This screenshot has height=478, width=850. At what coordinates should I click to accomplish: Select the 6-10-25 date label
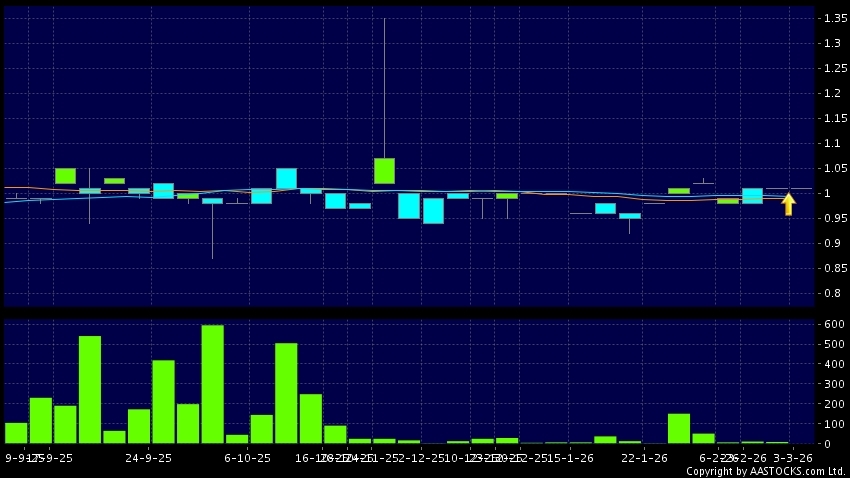[248, 458]
